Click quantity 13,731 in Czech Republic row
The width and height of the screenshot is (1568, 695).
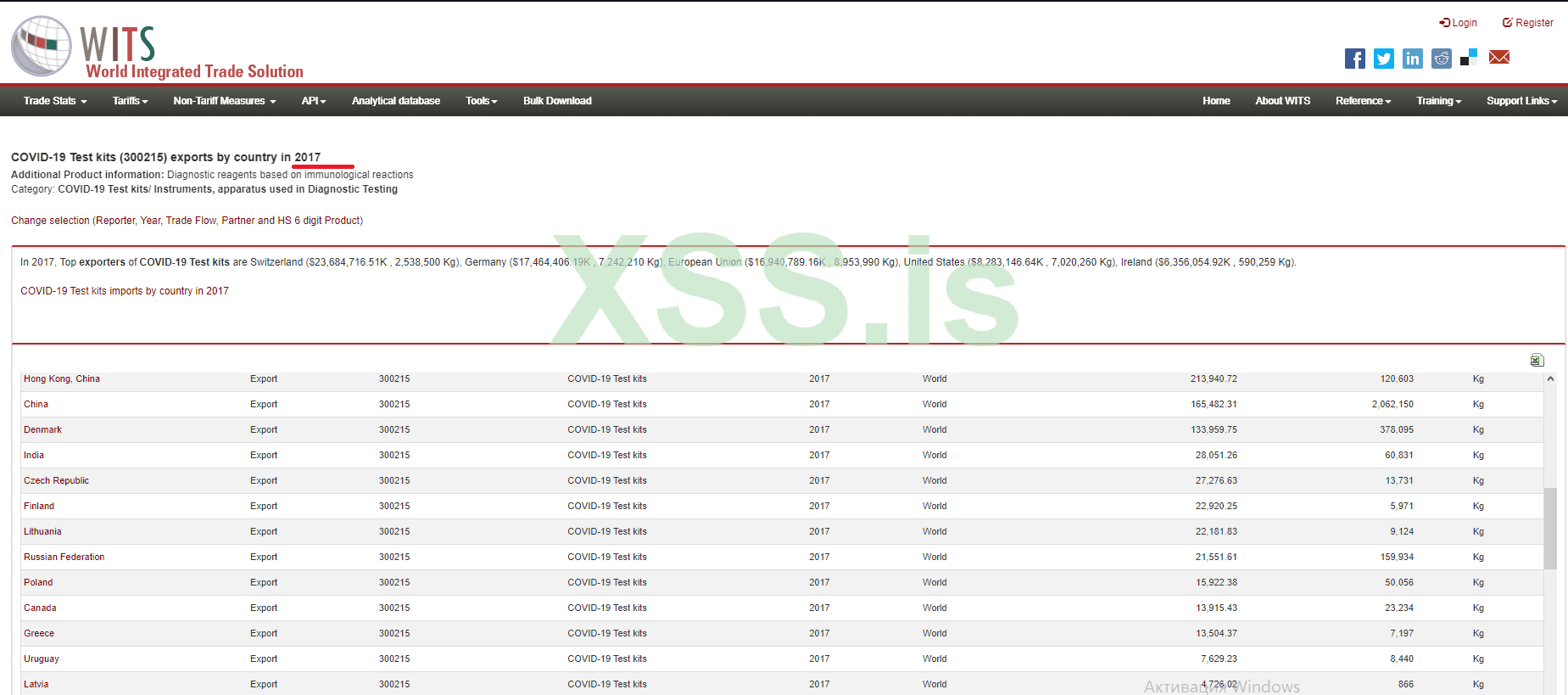click(x=1399, y=481)
